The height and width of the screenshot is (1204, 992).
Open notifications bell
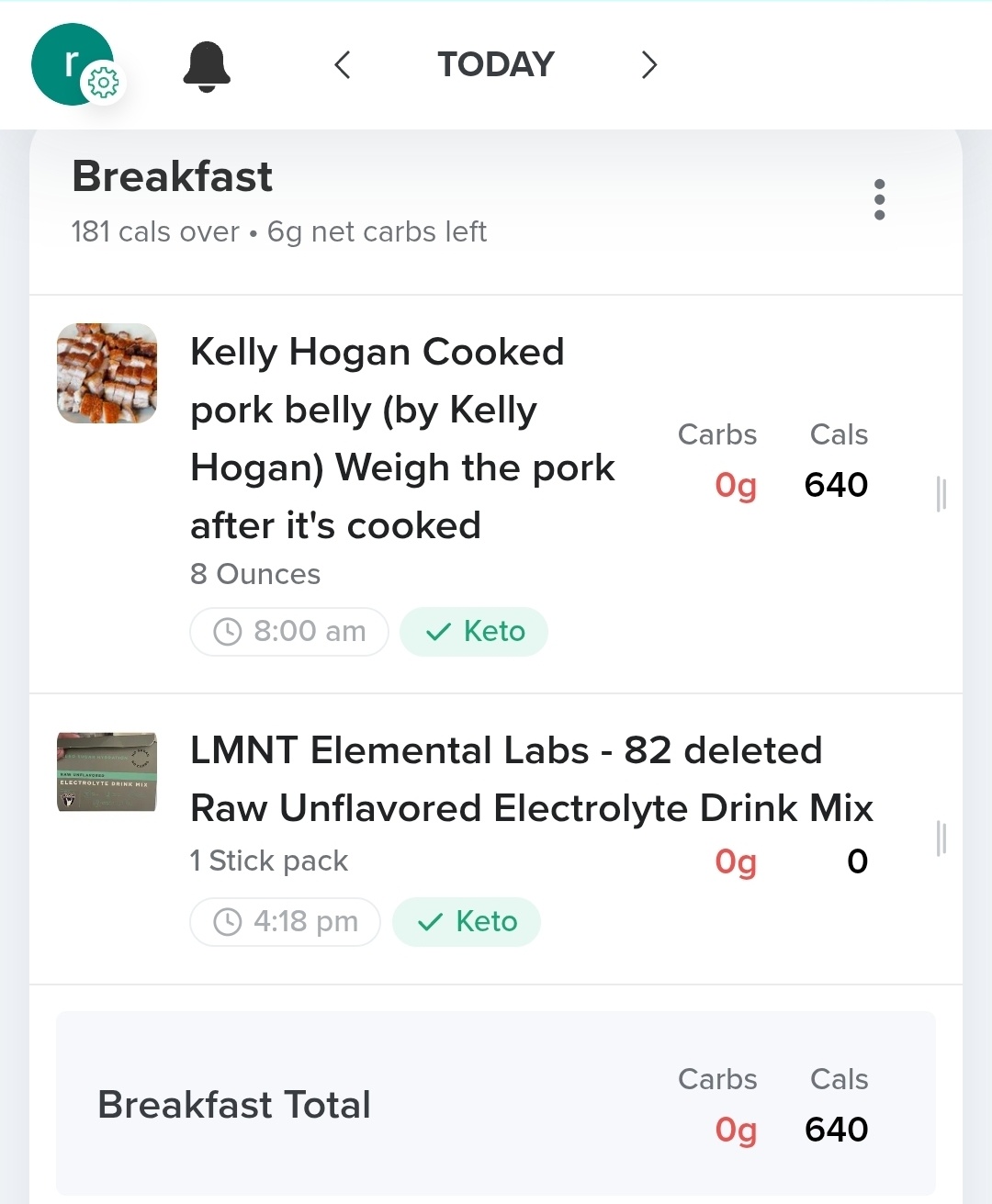tap(207, 66)
